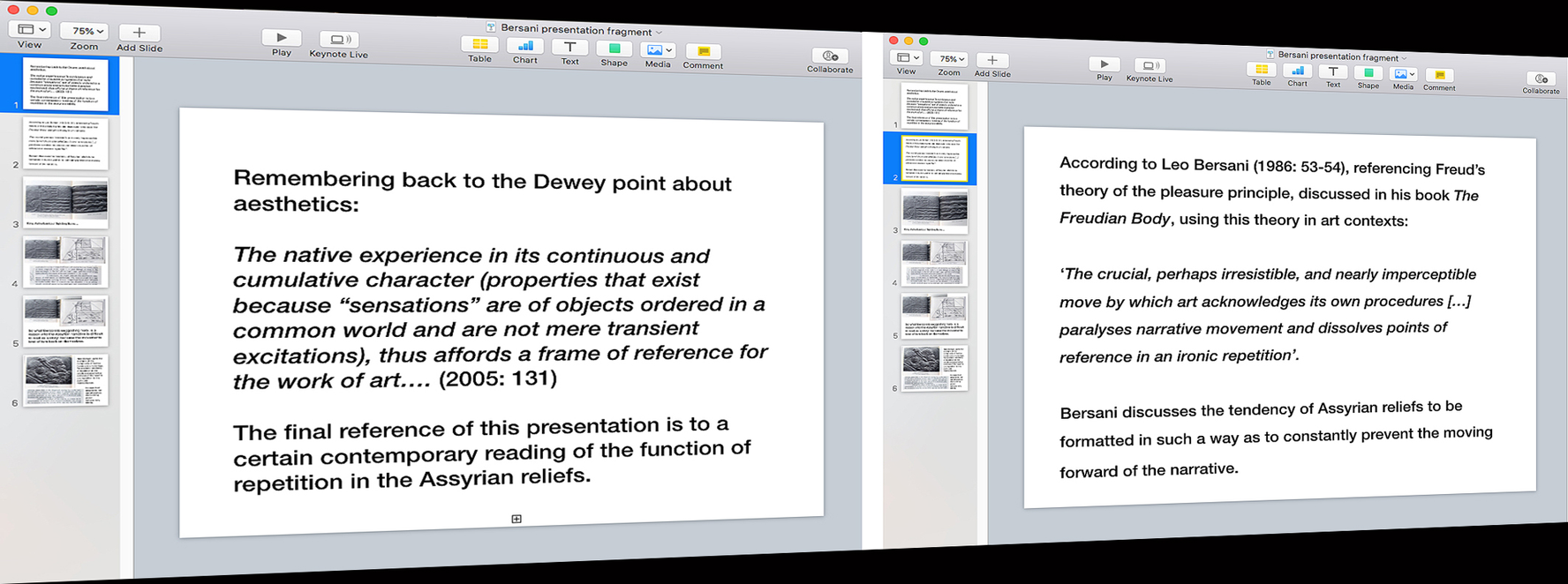The width and height of the screenshot is (1568, 584).
Task: Select slide 3 thumbnail in left navigator
Action: 66,201
